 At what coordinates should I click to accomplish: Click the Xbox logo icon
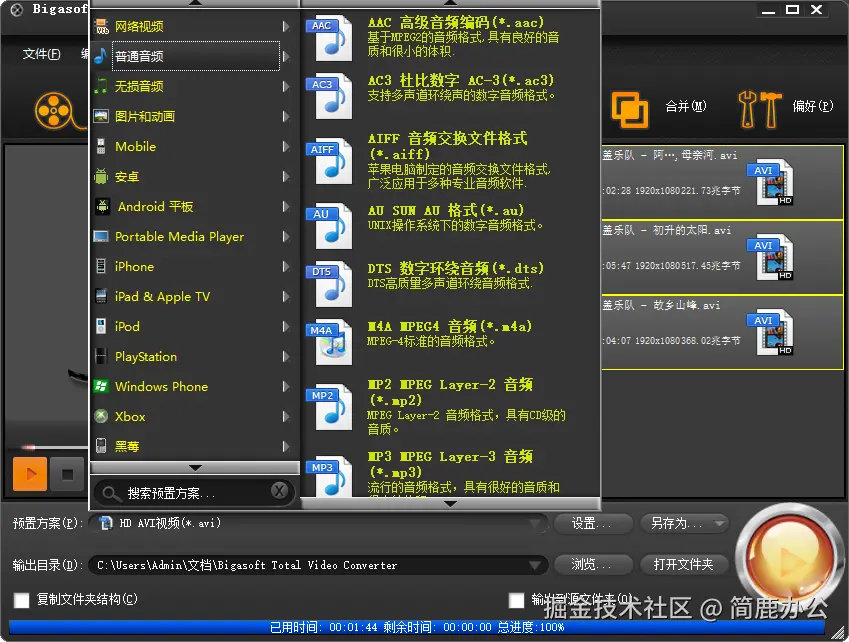point(101,416)
